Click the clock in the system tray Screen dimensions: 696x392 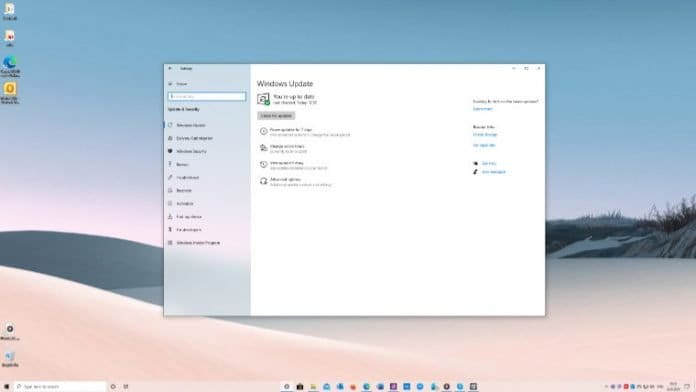point(673,387)
